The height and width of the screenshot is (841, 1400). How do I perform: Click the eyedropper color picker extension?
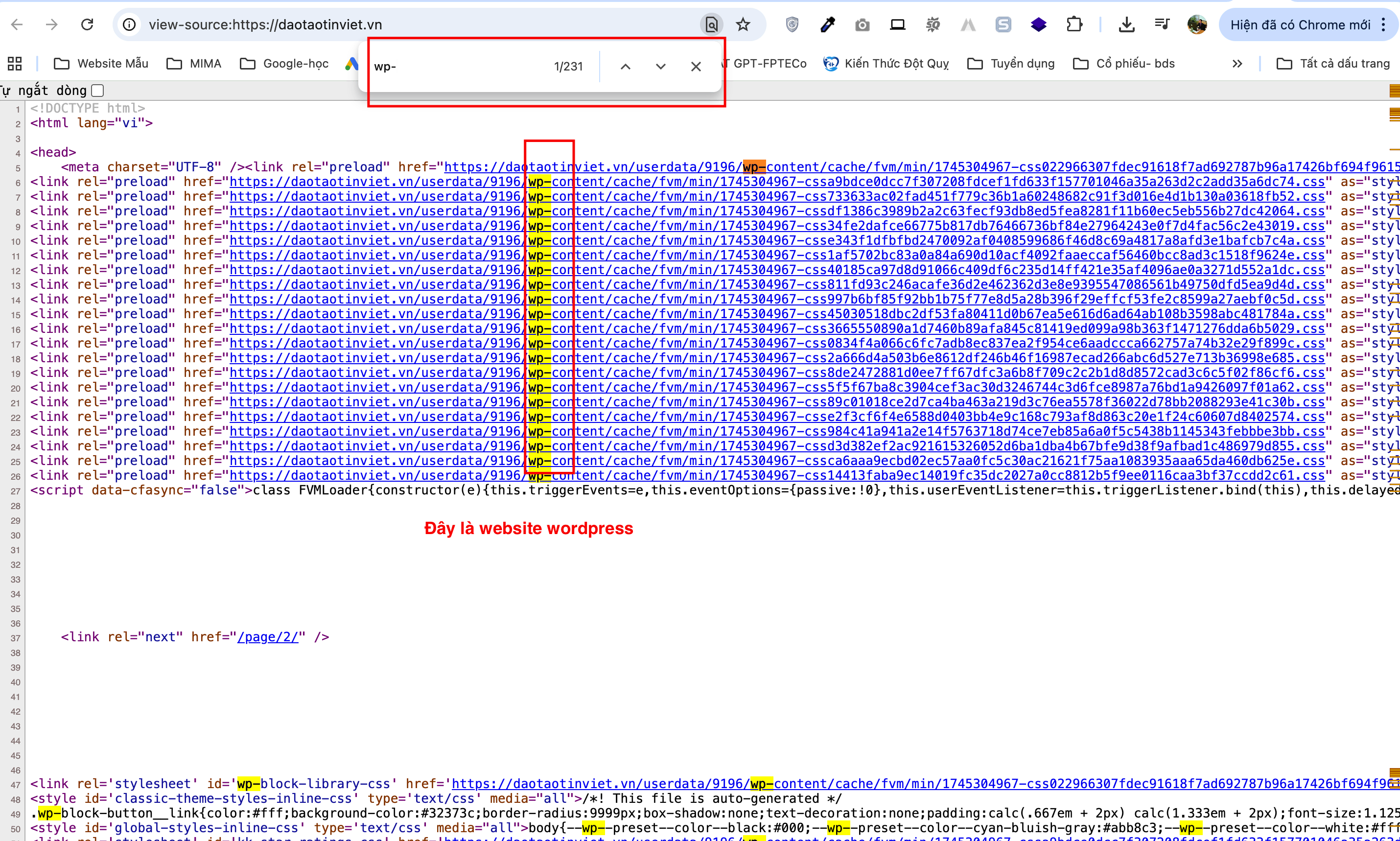point(827,24)
